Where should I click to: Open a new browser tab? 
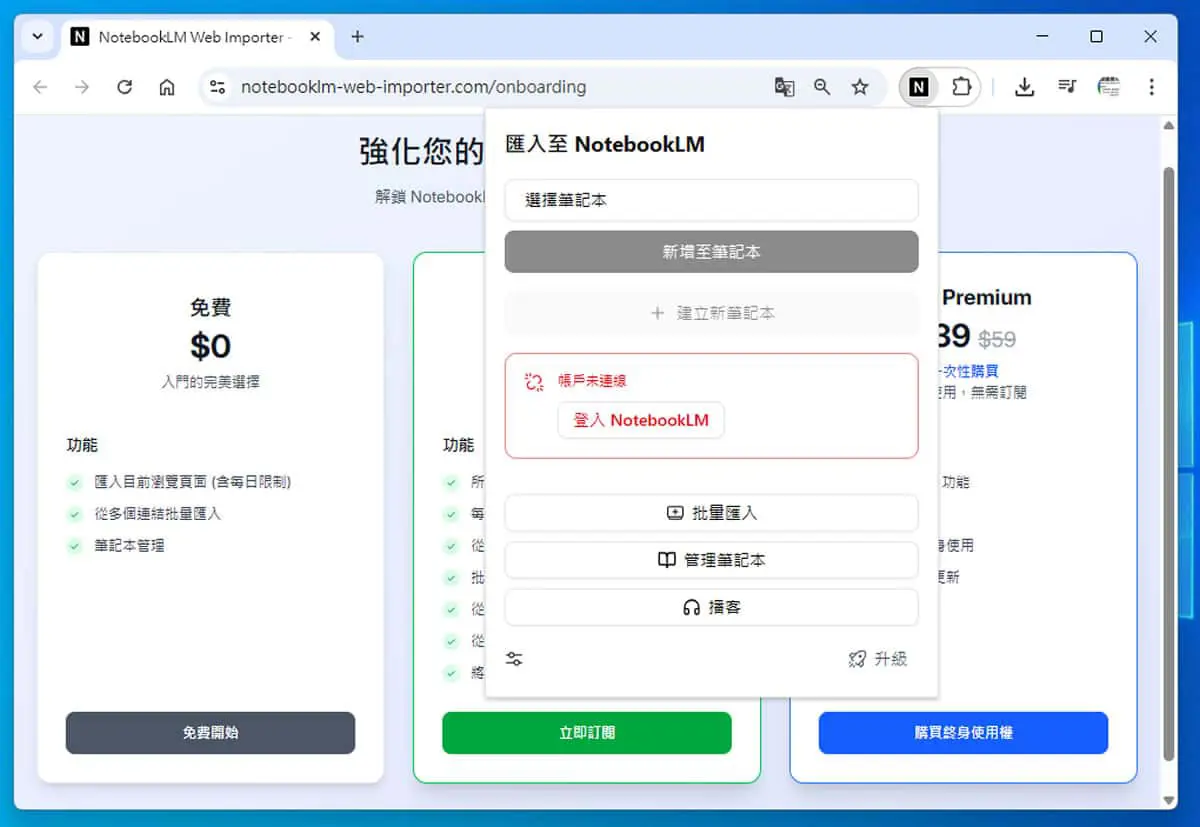357,37
